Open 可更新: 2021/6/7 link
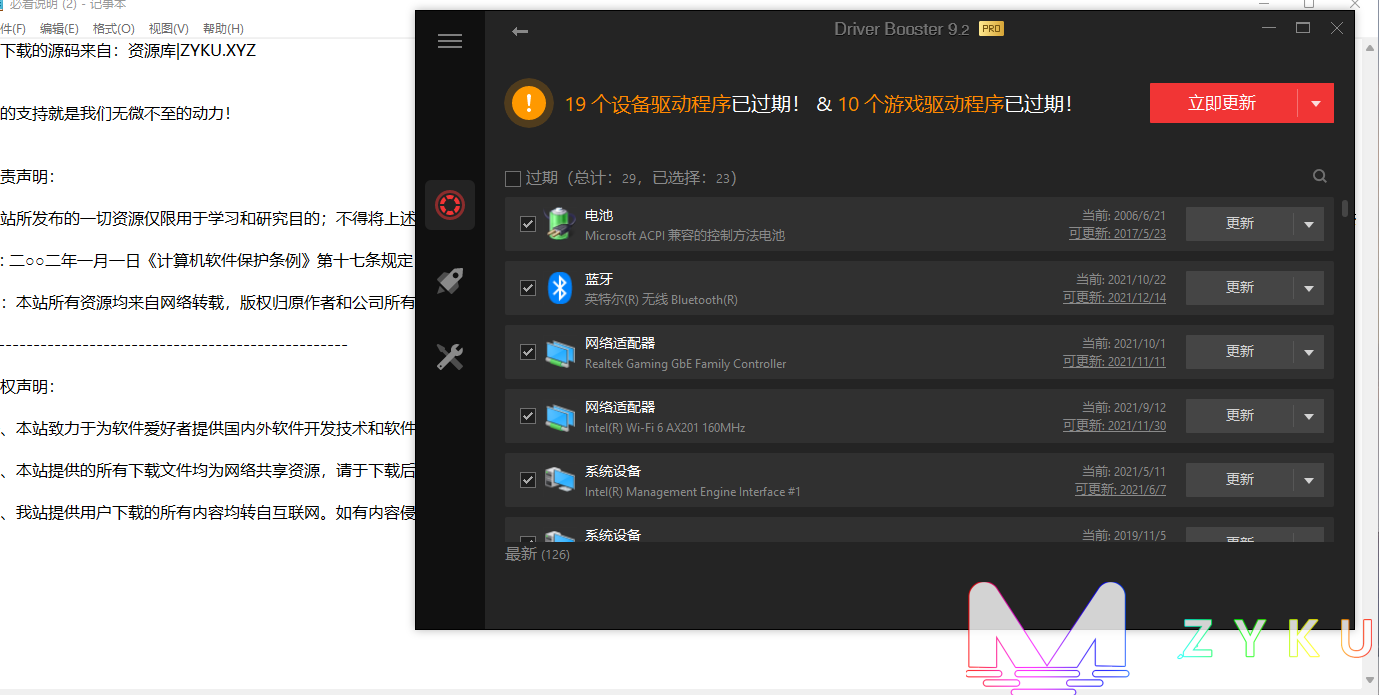The image size is (1379, 695). [1121, 490]
